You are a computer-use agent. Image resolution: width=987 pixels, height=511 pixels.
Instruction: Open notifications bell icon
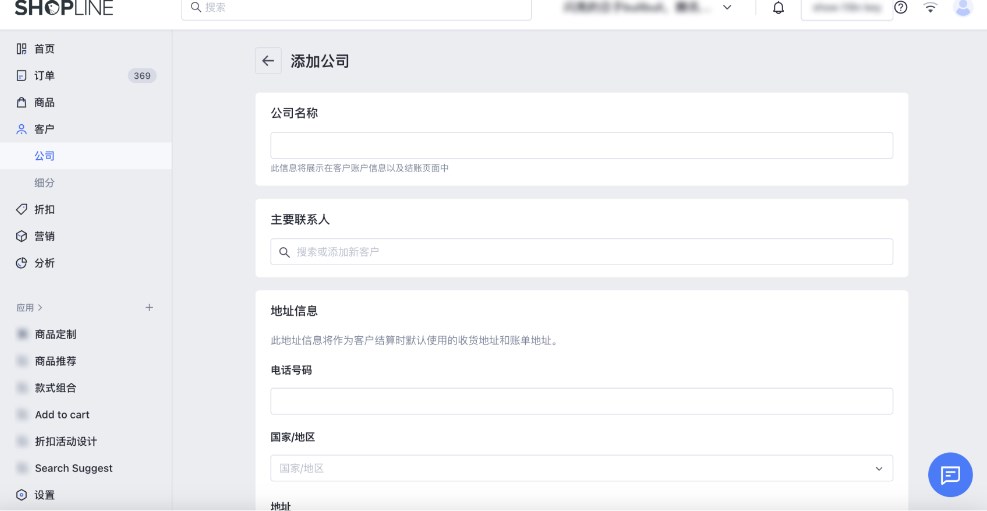[779, 8]
